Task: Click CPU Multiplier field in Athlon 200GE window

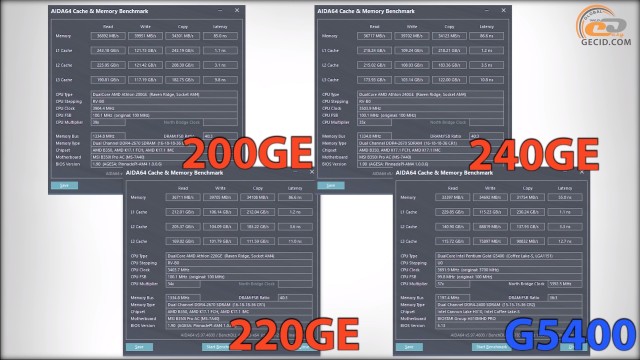Action: (x=108, y=122)
